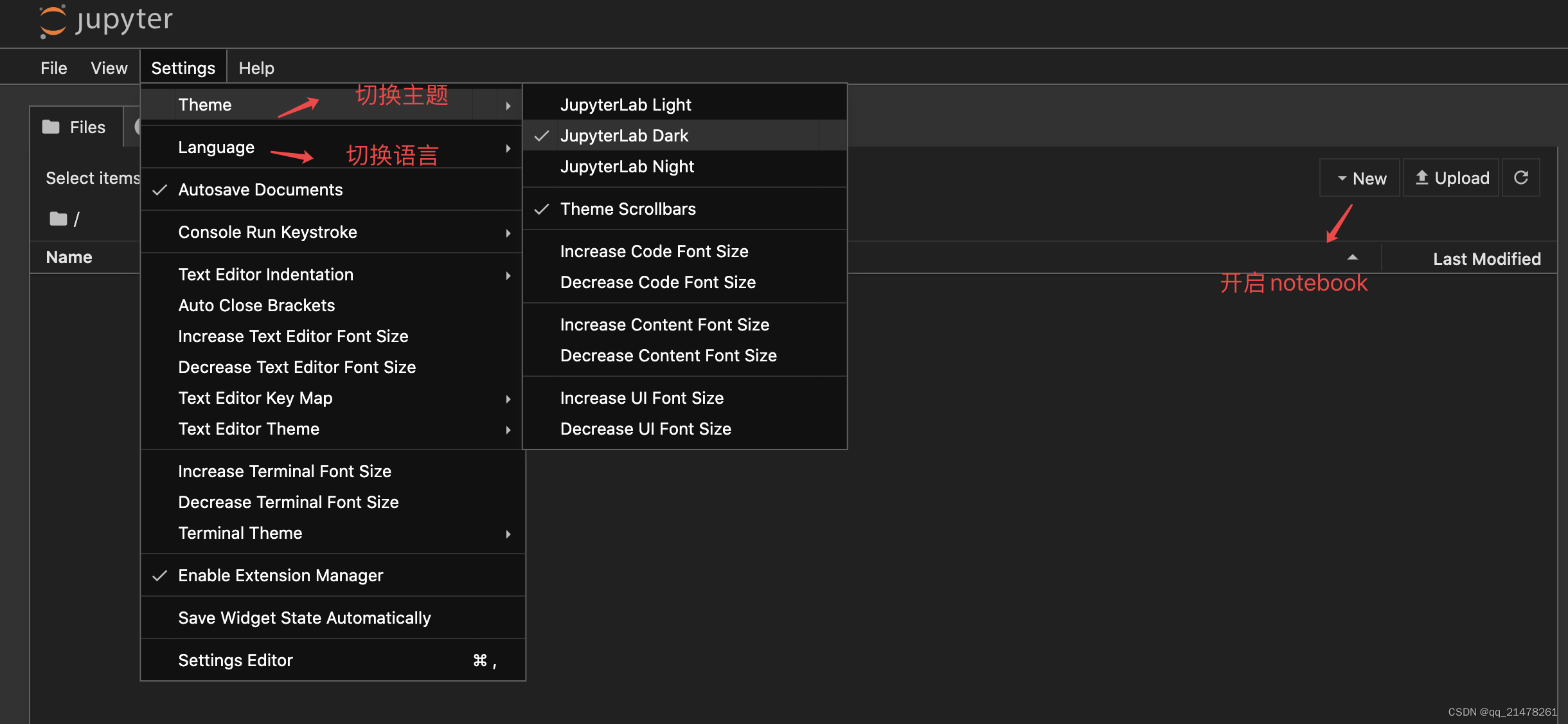Click the refresh file list icon
1568x724 pixels.
1520,177
